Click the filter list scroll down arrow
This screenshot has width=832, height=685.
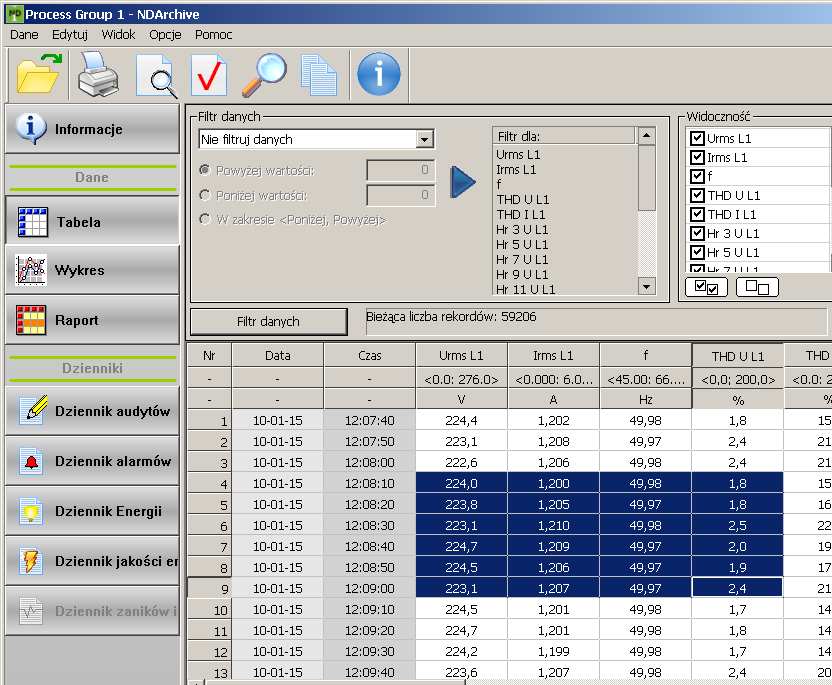pyautogui.click(x=646, y=287)
